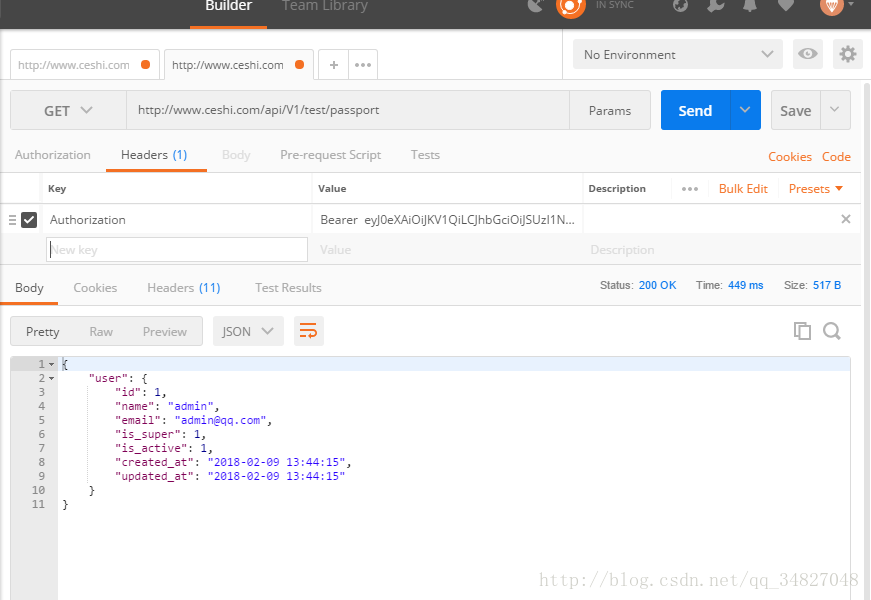
Task: Click the heart icon in header
Action: point(786,6)
